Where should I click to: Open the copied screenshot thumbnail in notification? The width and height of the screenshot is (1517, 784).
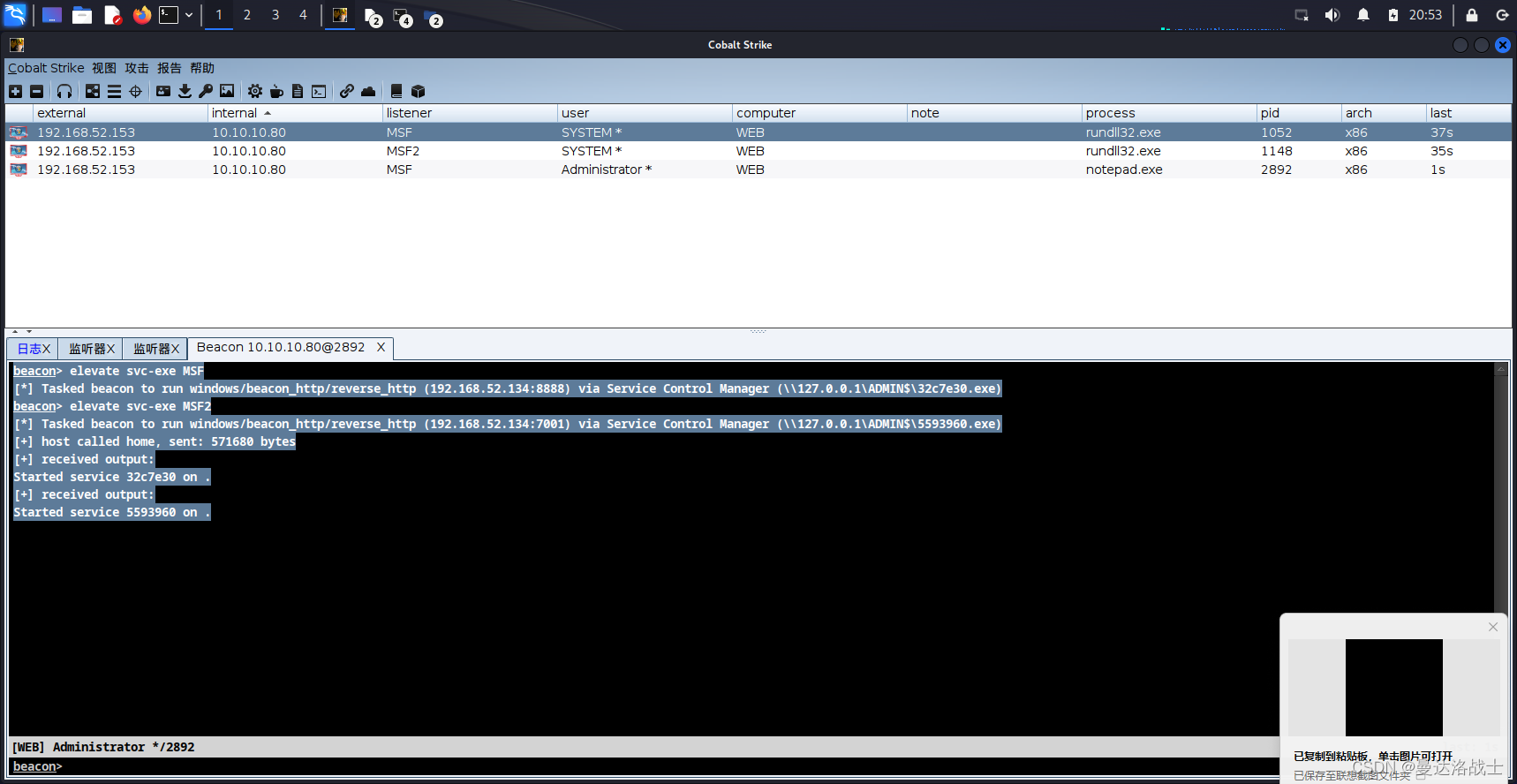point(1393,687)
